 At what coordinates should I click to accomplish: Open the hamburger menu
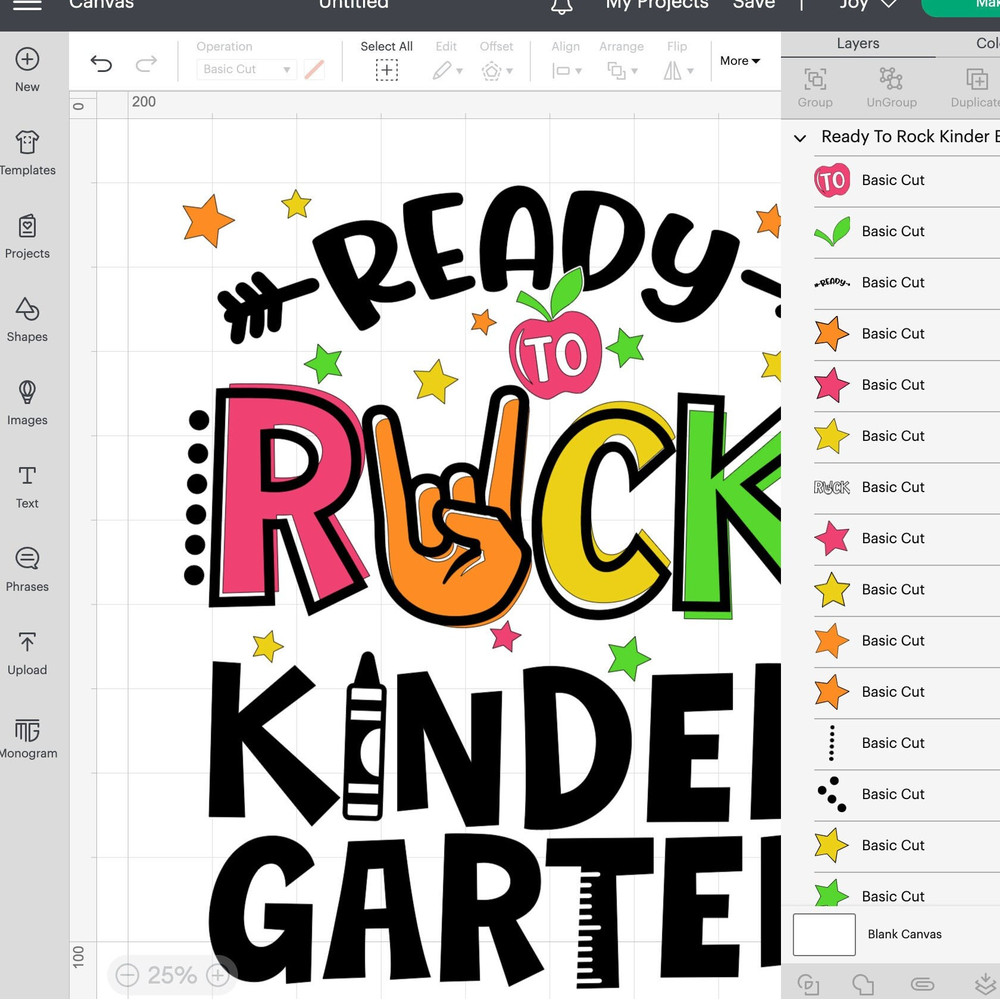pos(28,6)
